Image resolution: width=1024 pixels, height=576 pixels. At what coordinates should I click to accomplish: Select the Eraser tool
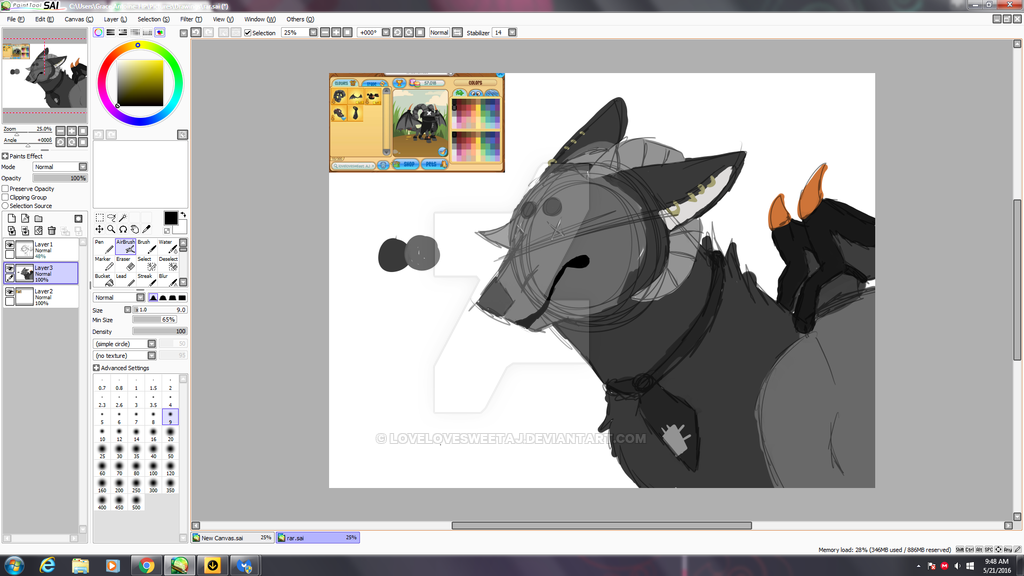click(x=124, y=262)
